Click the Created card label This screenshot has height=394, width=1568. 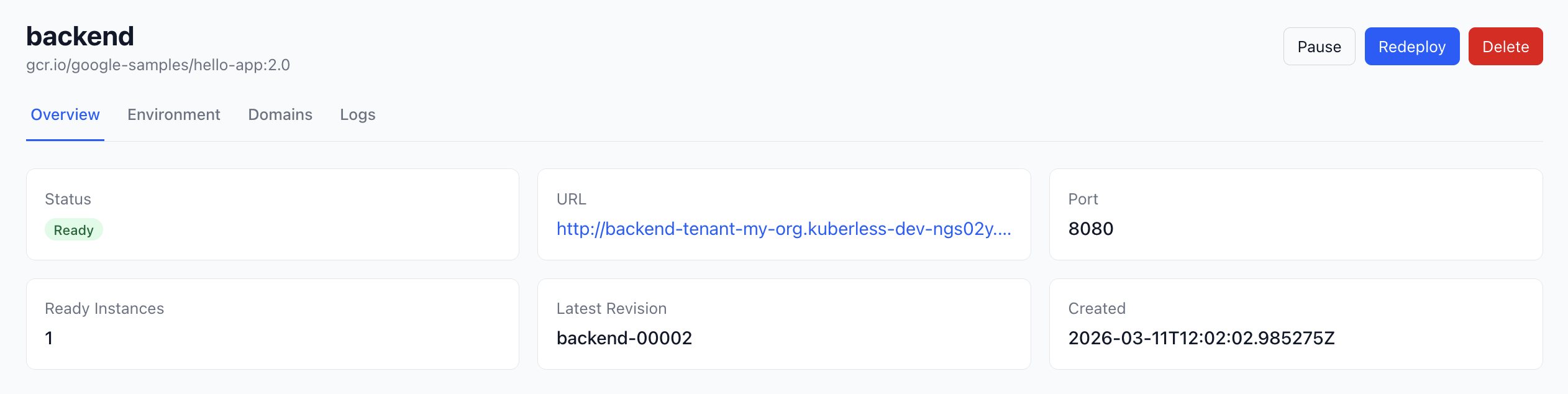click(1096, 309)
